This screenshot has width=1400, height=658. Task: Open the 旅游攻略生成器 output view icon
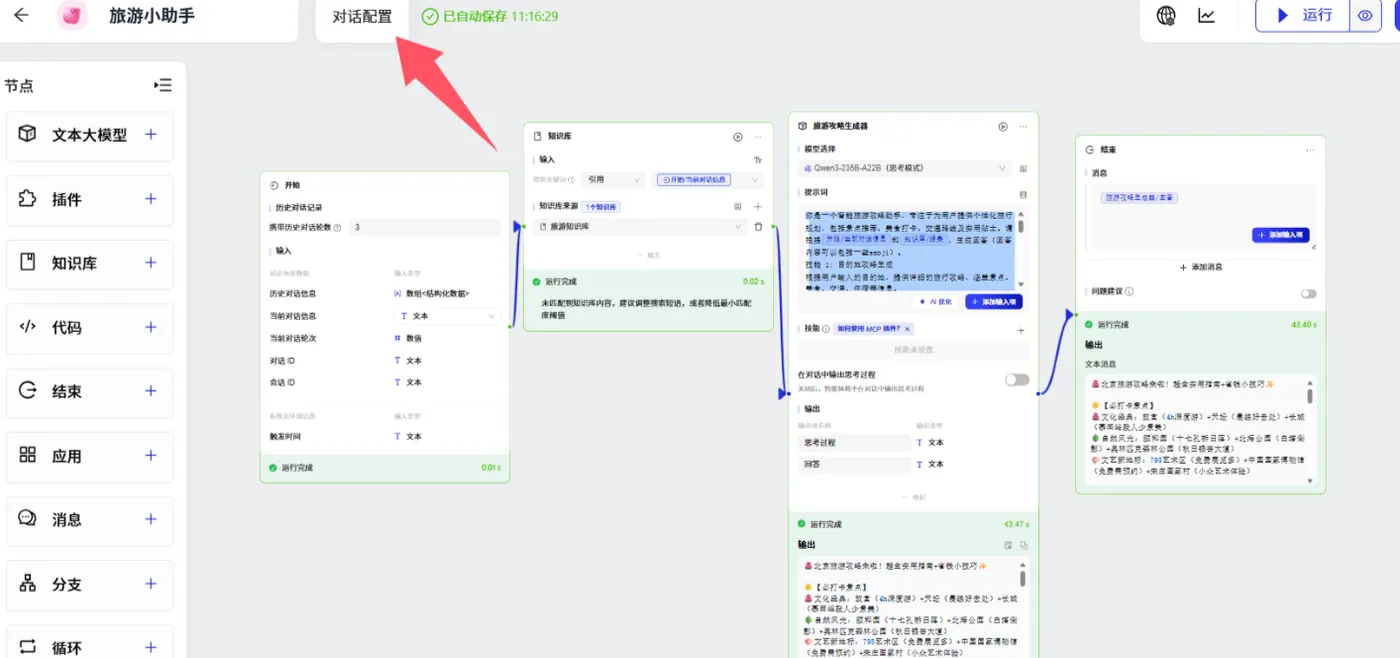click(1008, 546)
